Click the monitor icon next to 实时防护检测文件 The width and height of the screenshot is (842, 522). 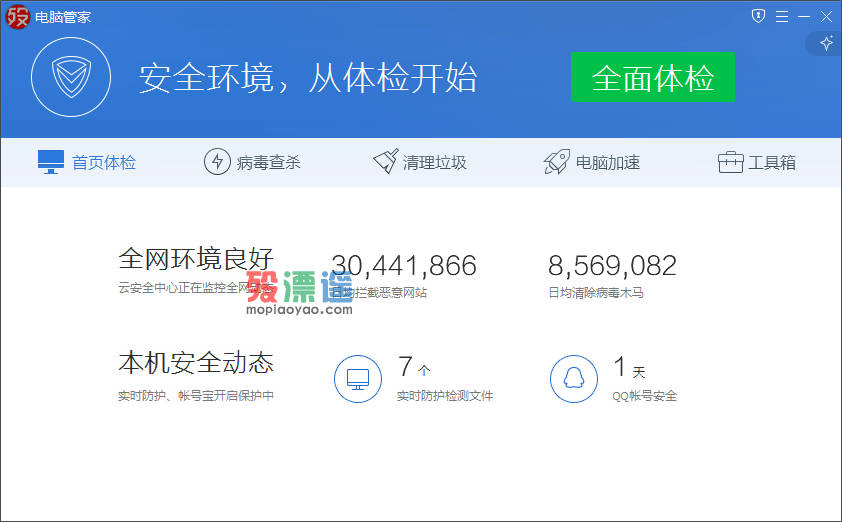tap(358, 379)
